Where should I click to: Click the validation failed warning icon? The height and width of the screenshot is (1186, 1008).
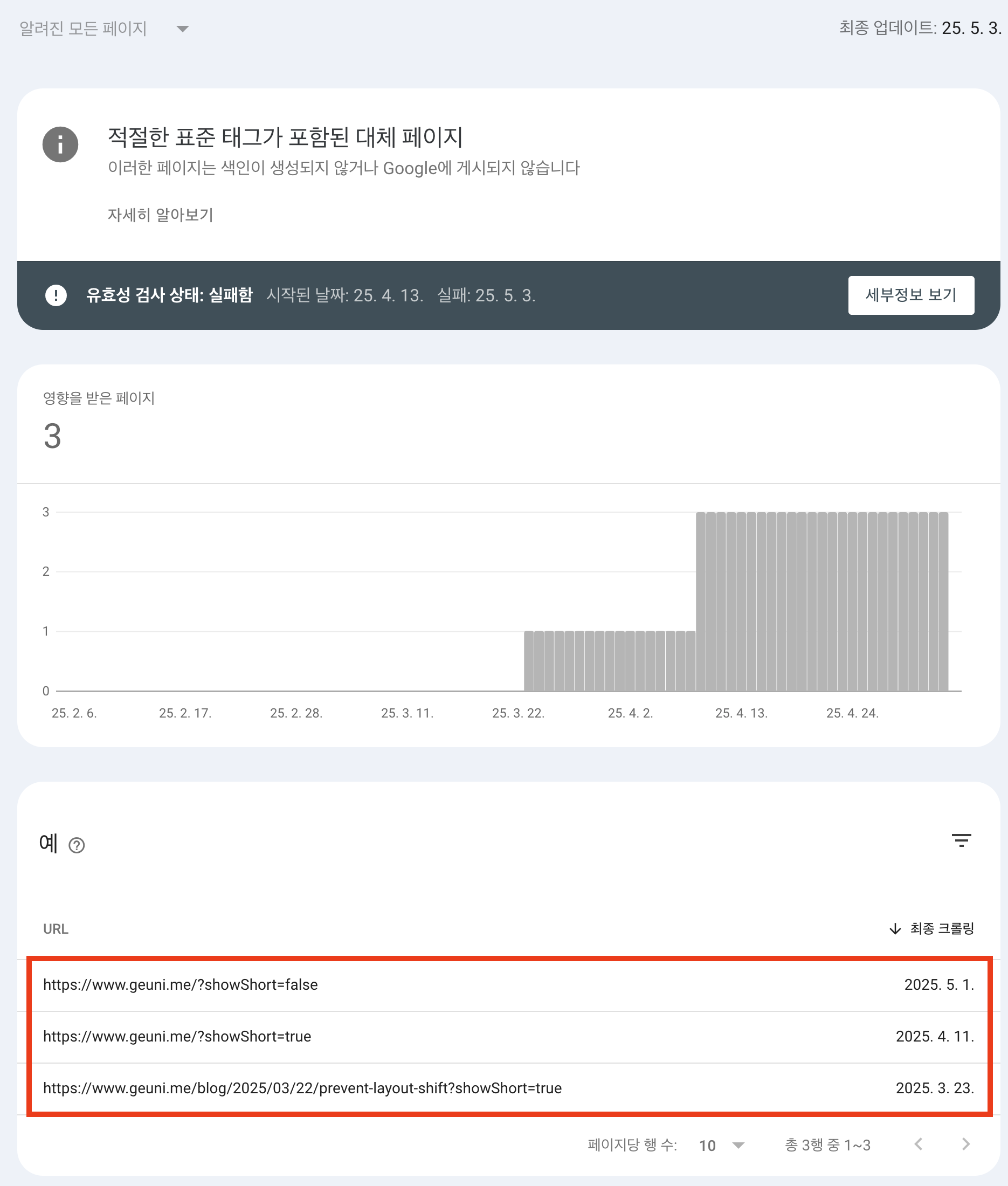(56, 295)
